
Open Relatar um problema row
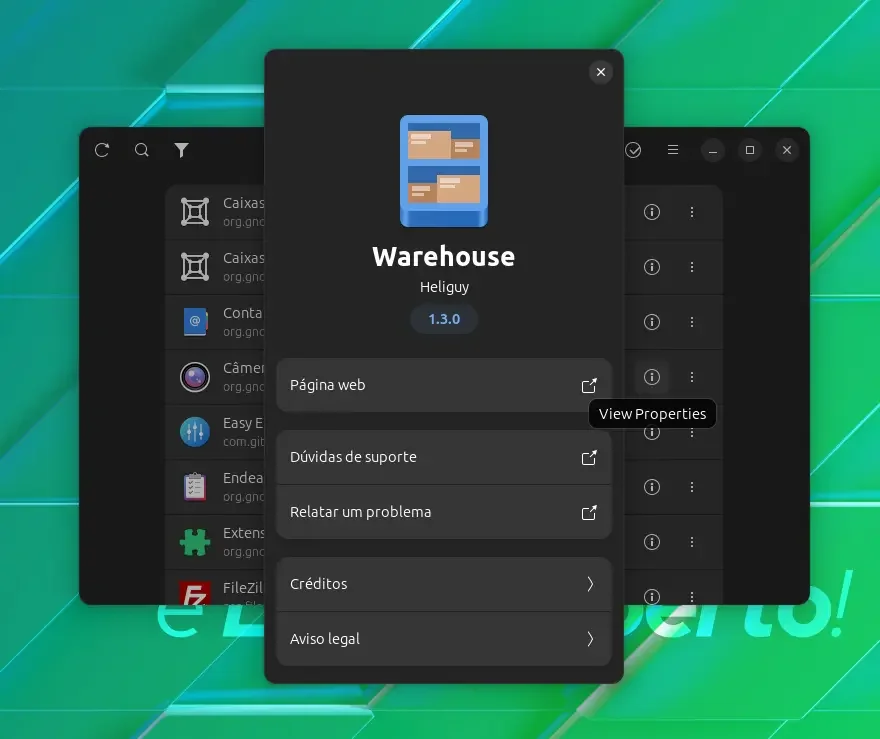point(443,512)
